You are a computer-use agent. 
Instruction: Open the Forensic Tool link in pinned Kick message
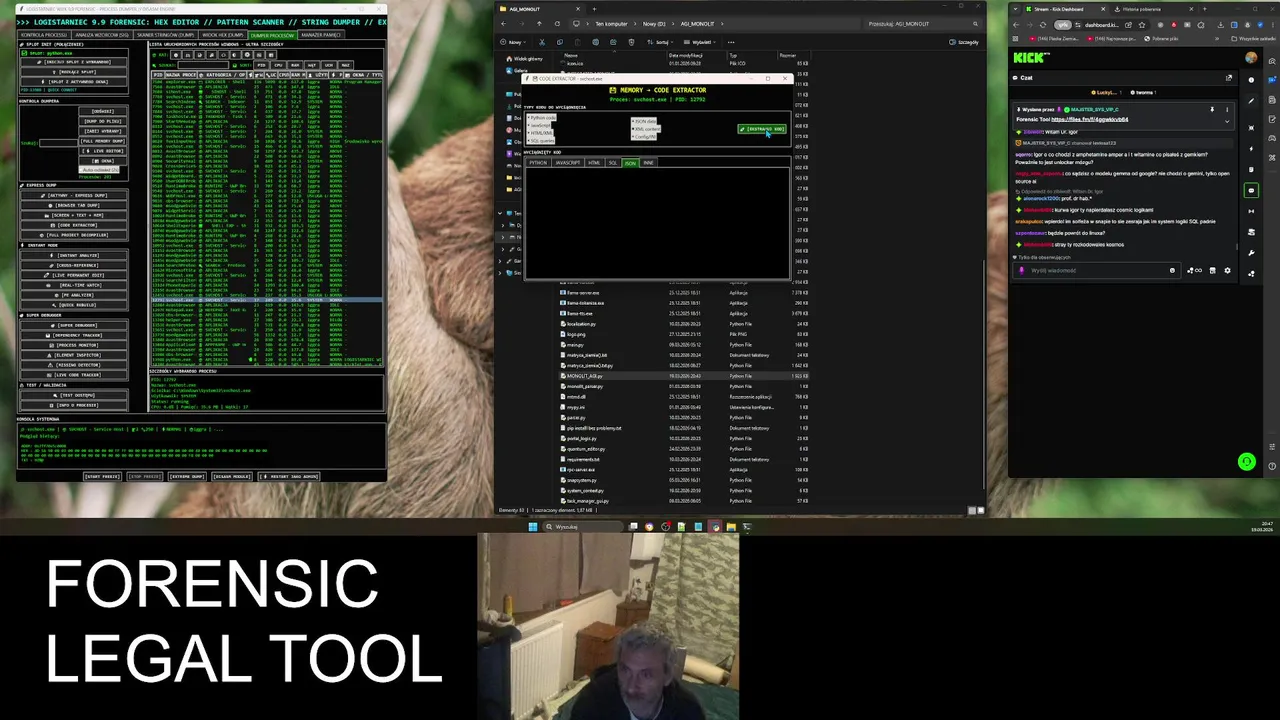click(x=1090, y=119)
